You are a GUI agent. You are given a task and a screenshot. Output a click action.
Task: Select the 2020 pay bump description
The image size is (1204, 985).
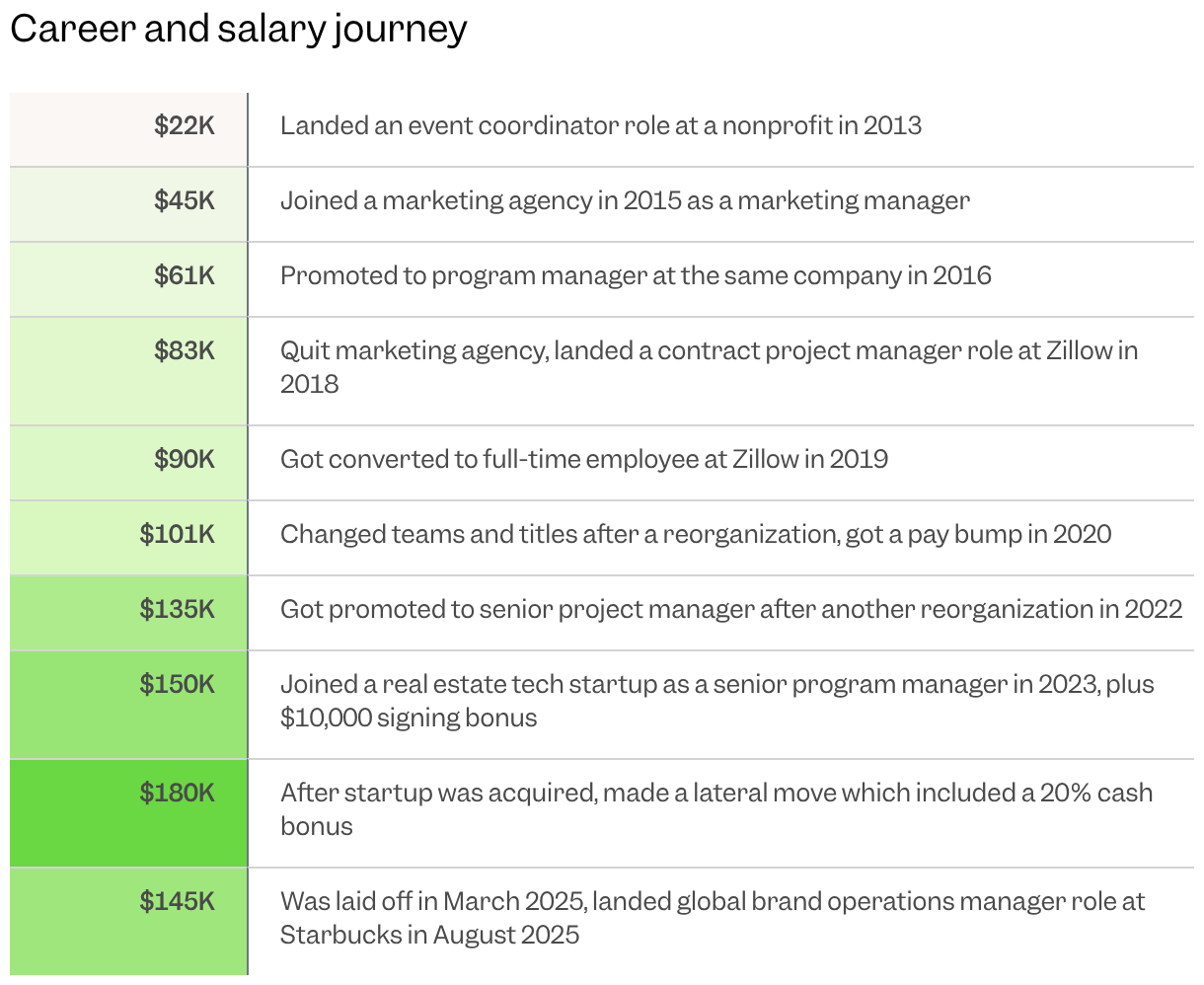click(x=696, y=534)
